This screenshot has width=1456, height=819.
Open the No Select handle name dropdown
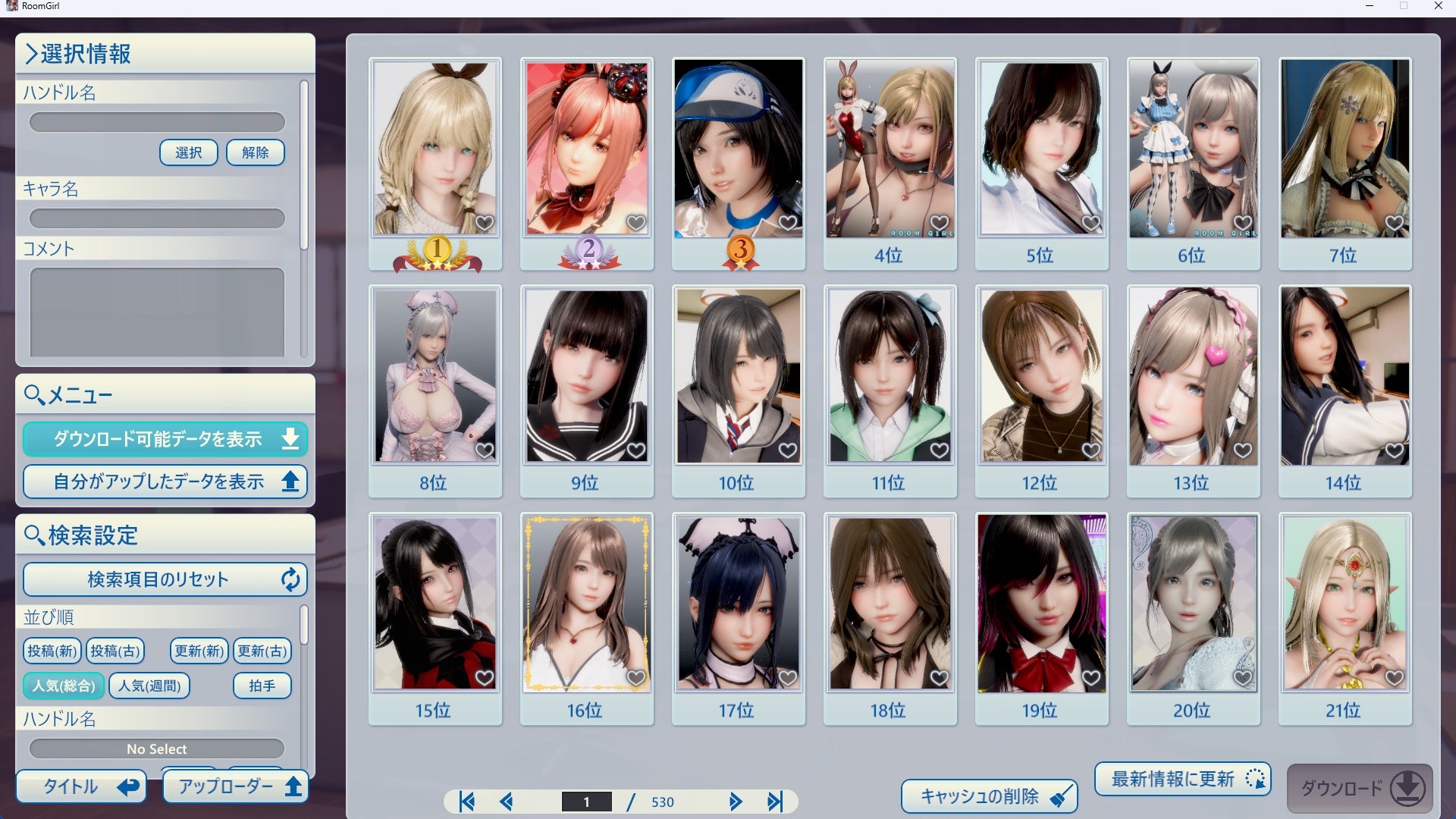click(157, 748)
